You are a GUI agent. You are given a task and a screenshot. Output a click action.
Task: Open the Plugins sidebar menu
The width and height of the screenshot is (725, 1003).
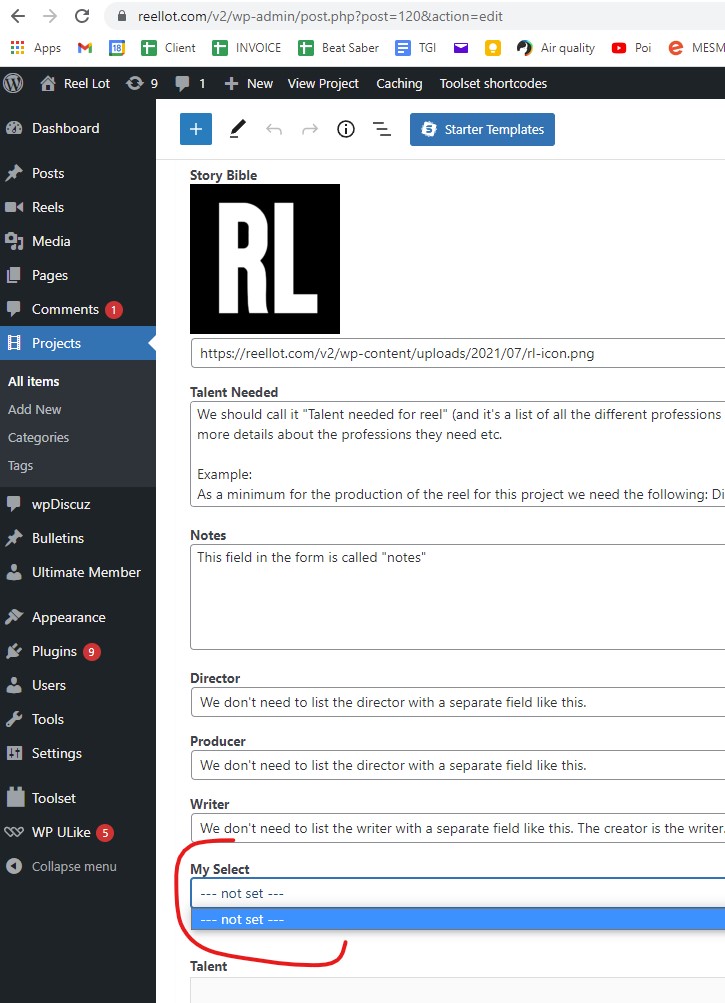77,651
